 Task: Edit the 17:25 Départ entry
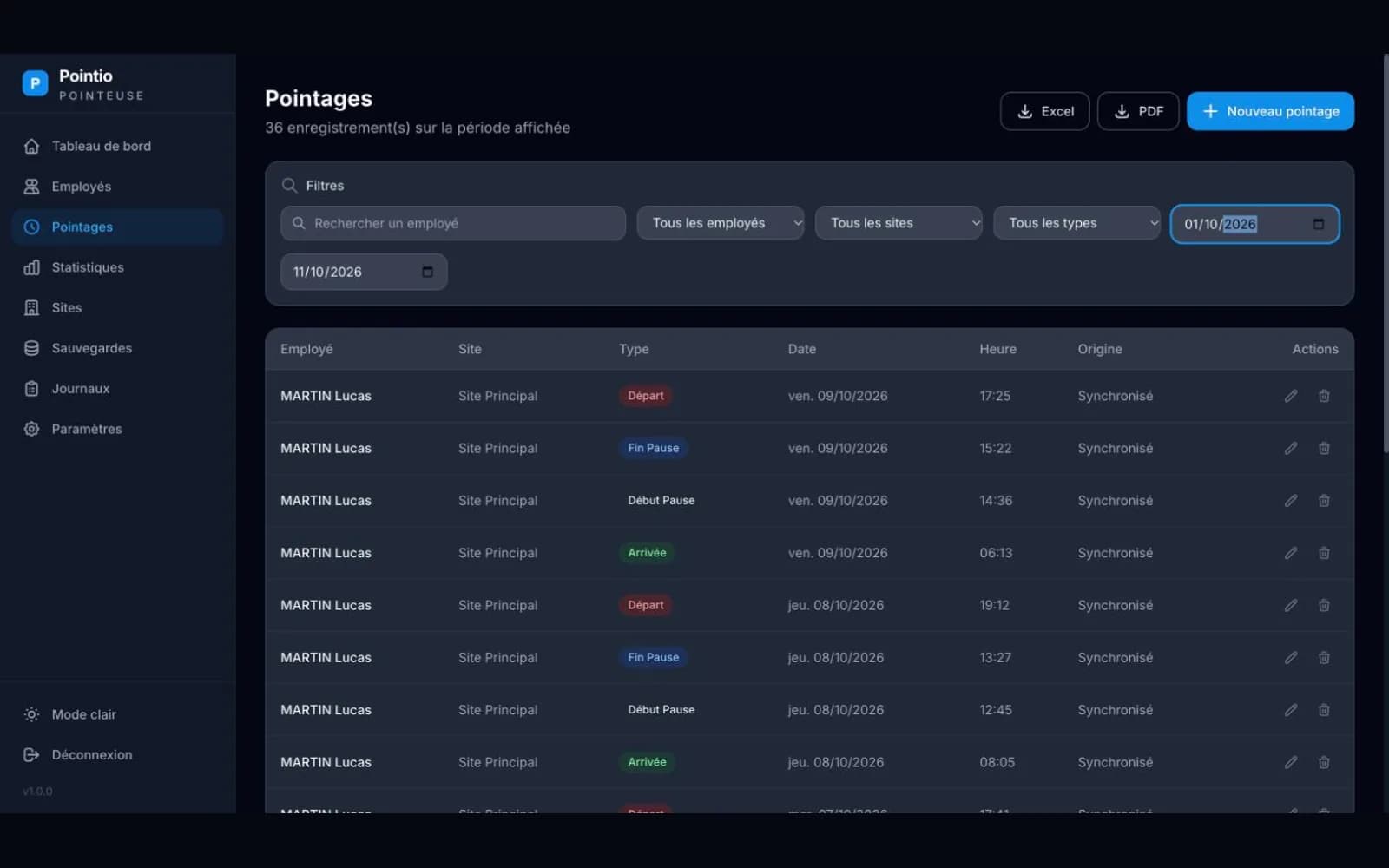(1291, 396)
